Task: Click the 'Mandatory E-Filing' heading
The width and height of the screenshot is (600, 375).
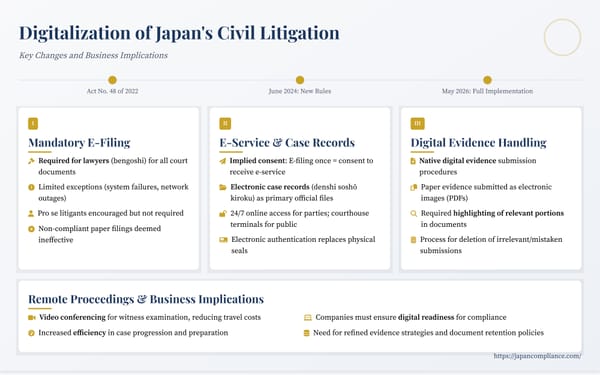Action: pyautogui.click(x=79, y=143)
